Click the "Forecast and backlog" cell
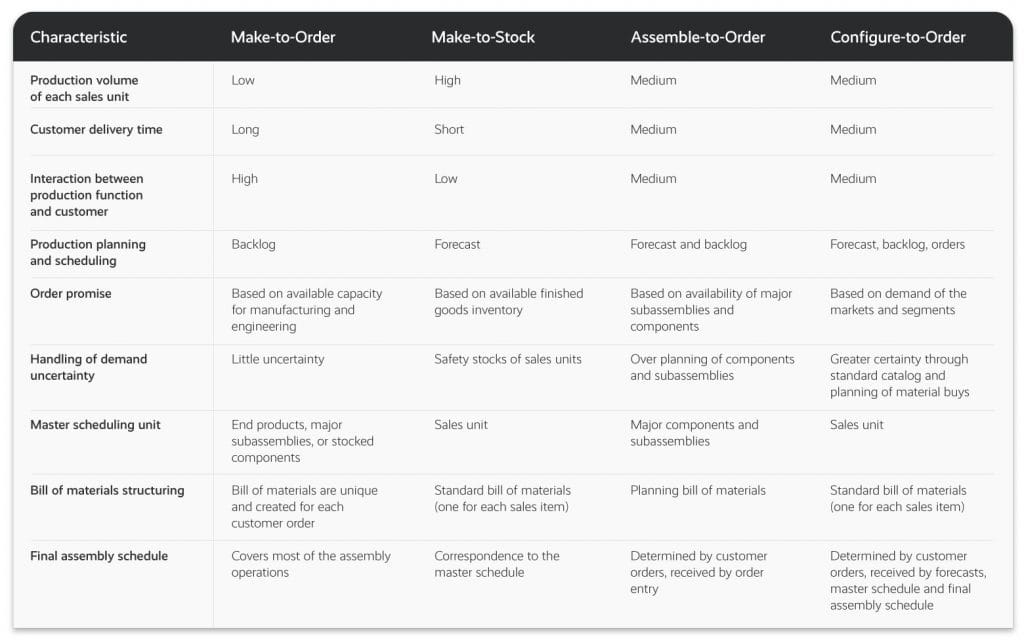This screenshot has width=1024, height=643. (688, 245)
